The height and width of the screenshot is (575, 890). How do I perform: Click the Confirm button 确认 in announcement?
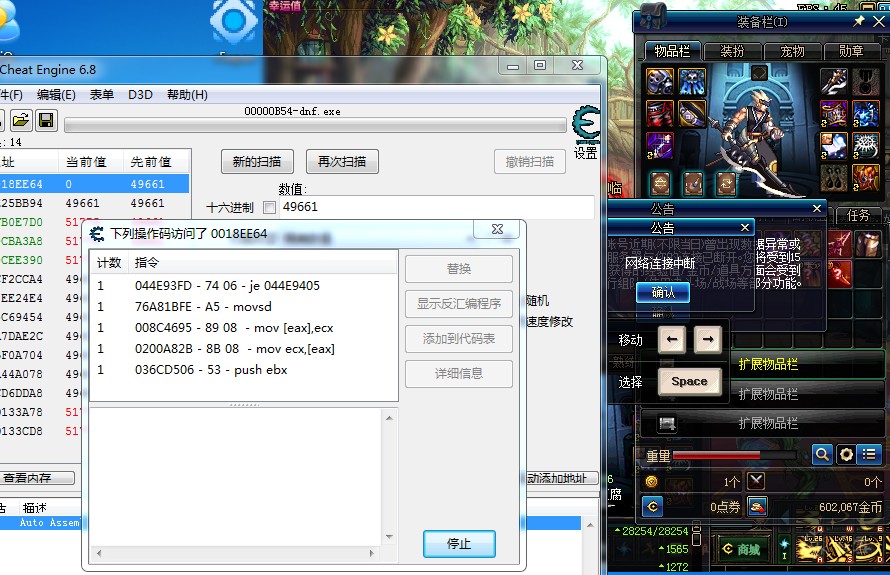tap(663, 292)
